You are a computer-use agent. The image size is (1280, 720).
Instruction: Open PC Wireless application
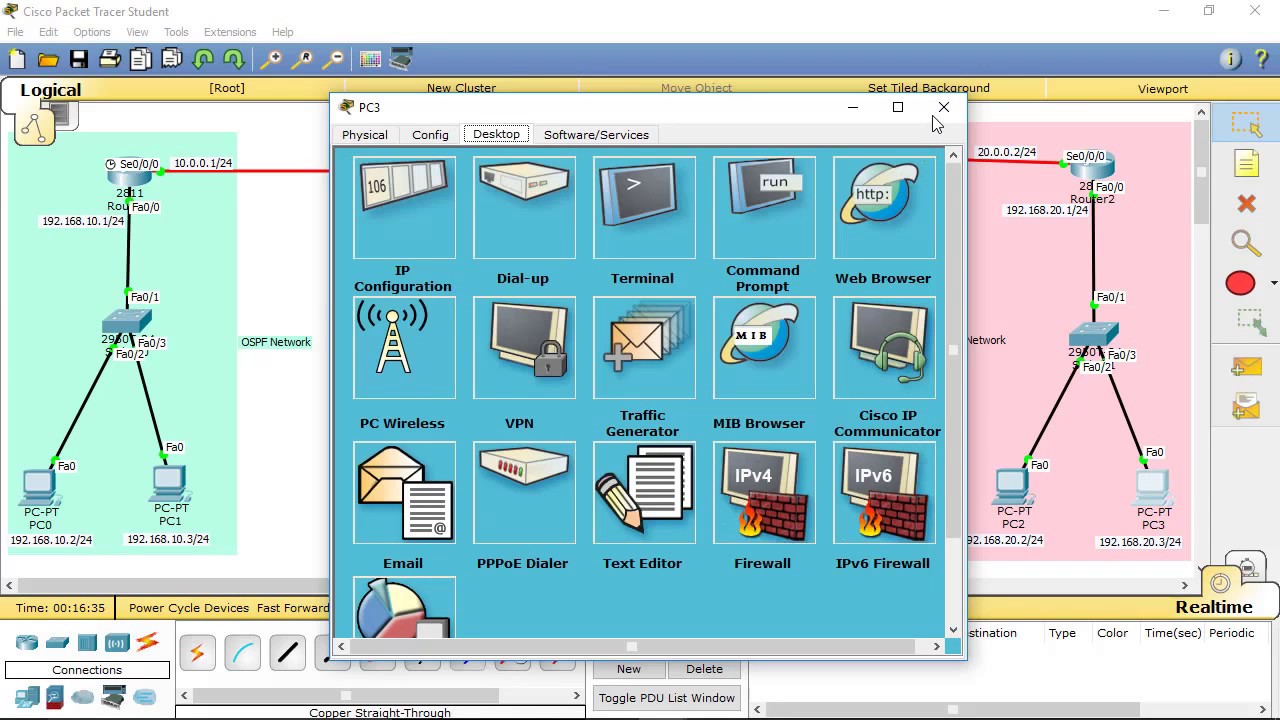[404, 348]
